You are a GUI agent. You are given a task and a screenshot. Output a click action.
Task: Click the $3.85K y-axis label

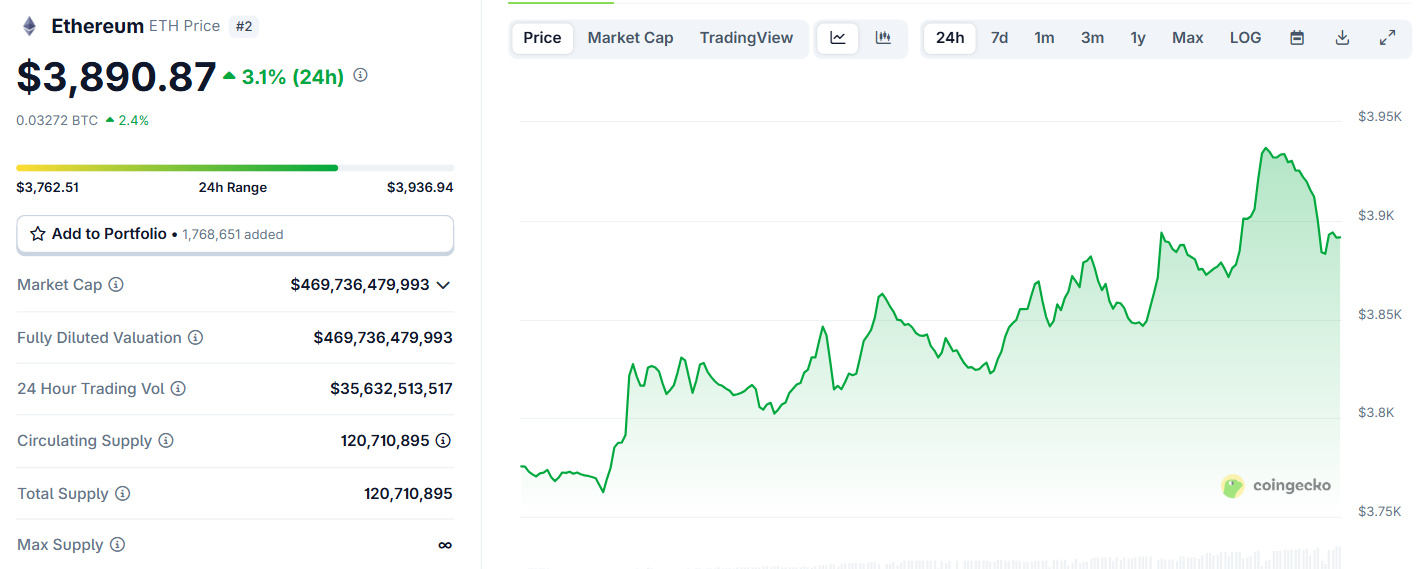(1380, 314)
